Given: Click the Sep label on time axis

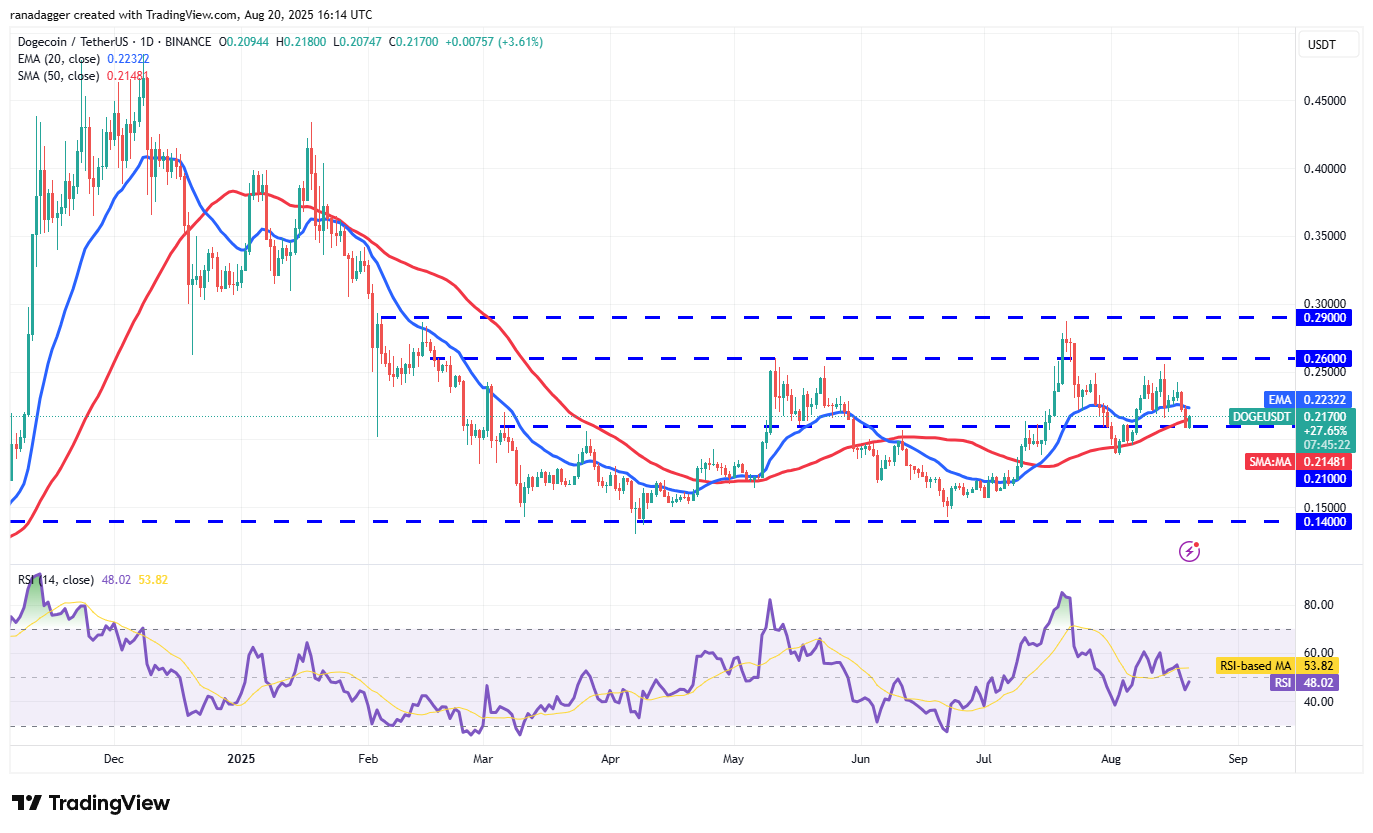Looking at the screenshot, I should click(1237, 759).
